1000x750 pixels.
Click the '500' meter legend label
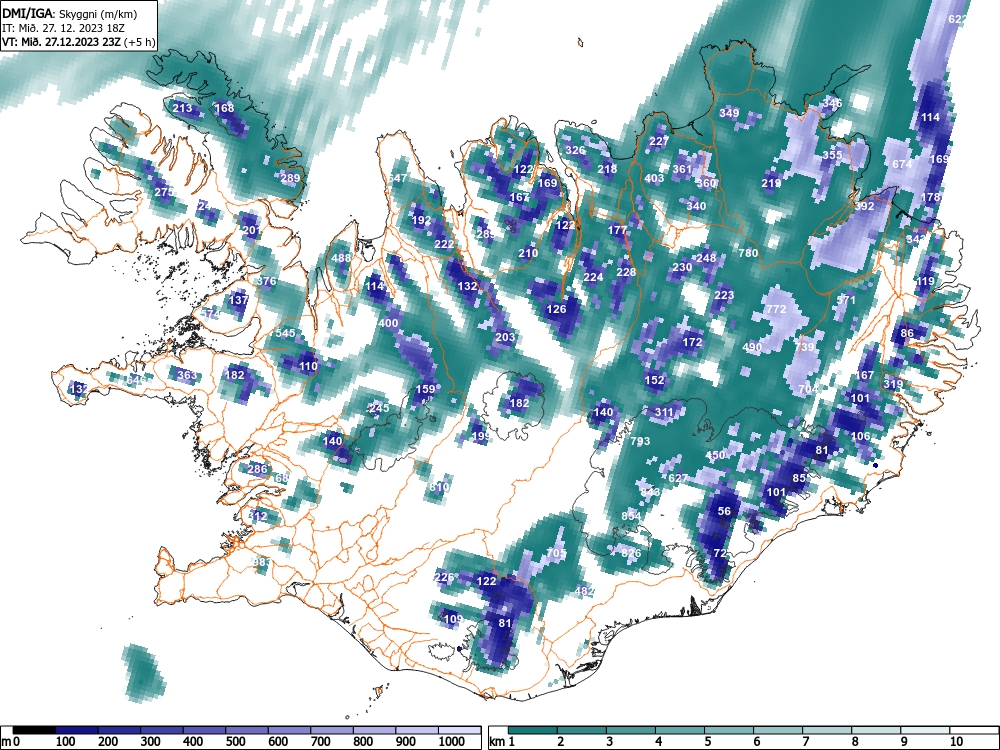click(x=235, y=742)
